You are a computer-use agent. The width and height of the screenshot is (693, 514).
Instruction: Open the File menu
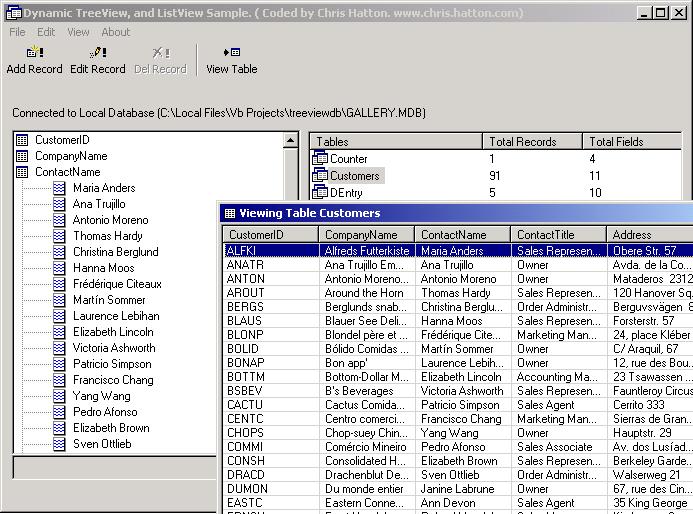17,32
